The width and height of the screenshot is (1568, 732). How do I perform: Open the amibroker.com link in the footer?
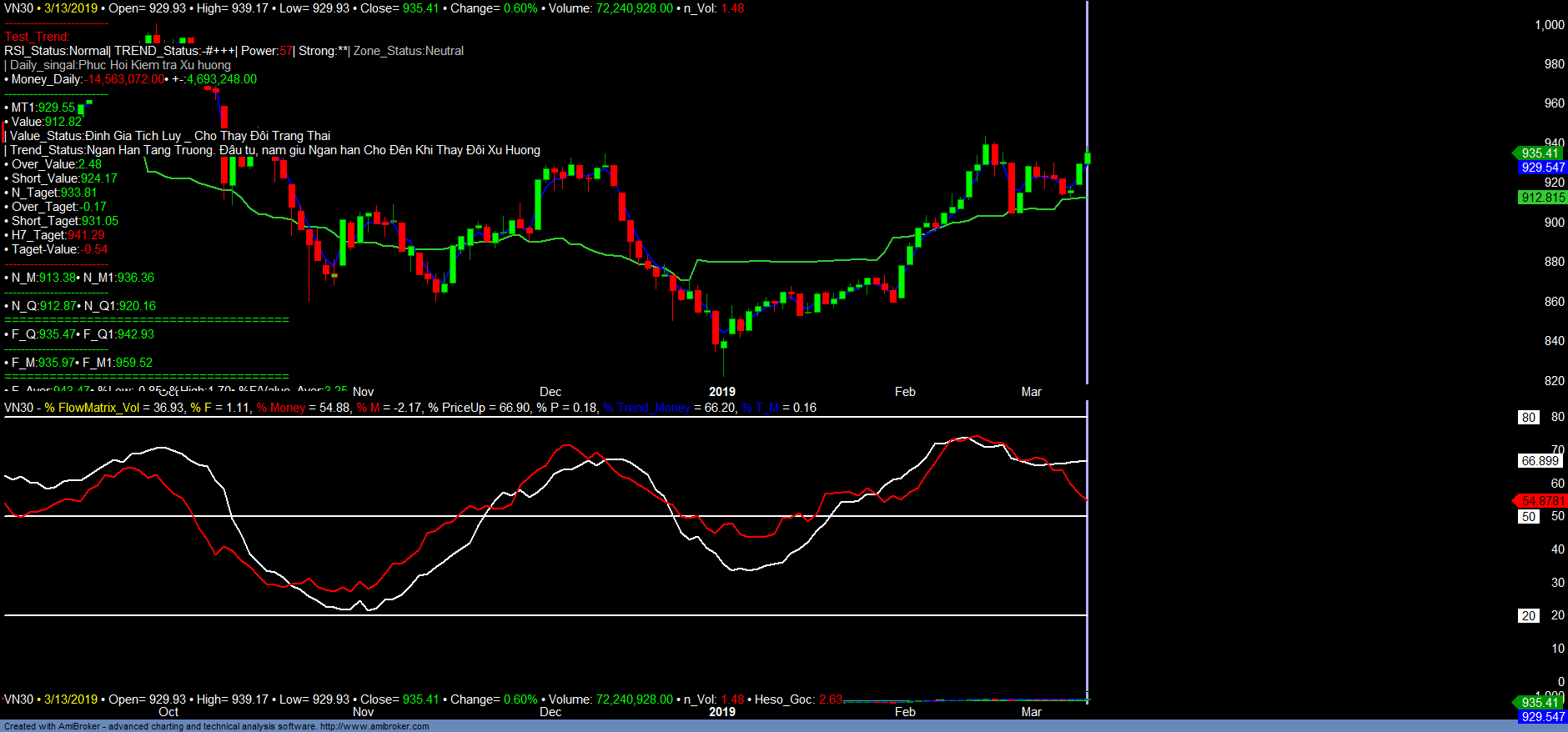[x=374, y=726]
